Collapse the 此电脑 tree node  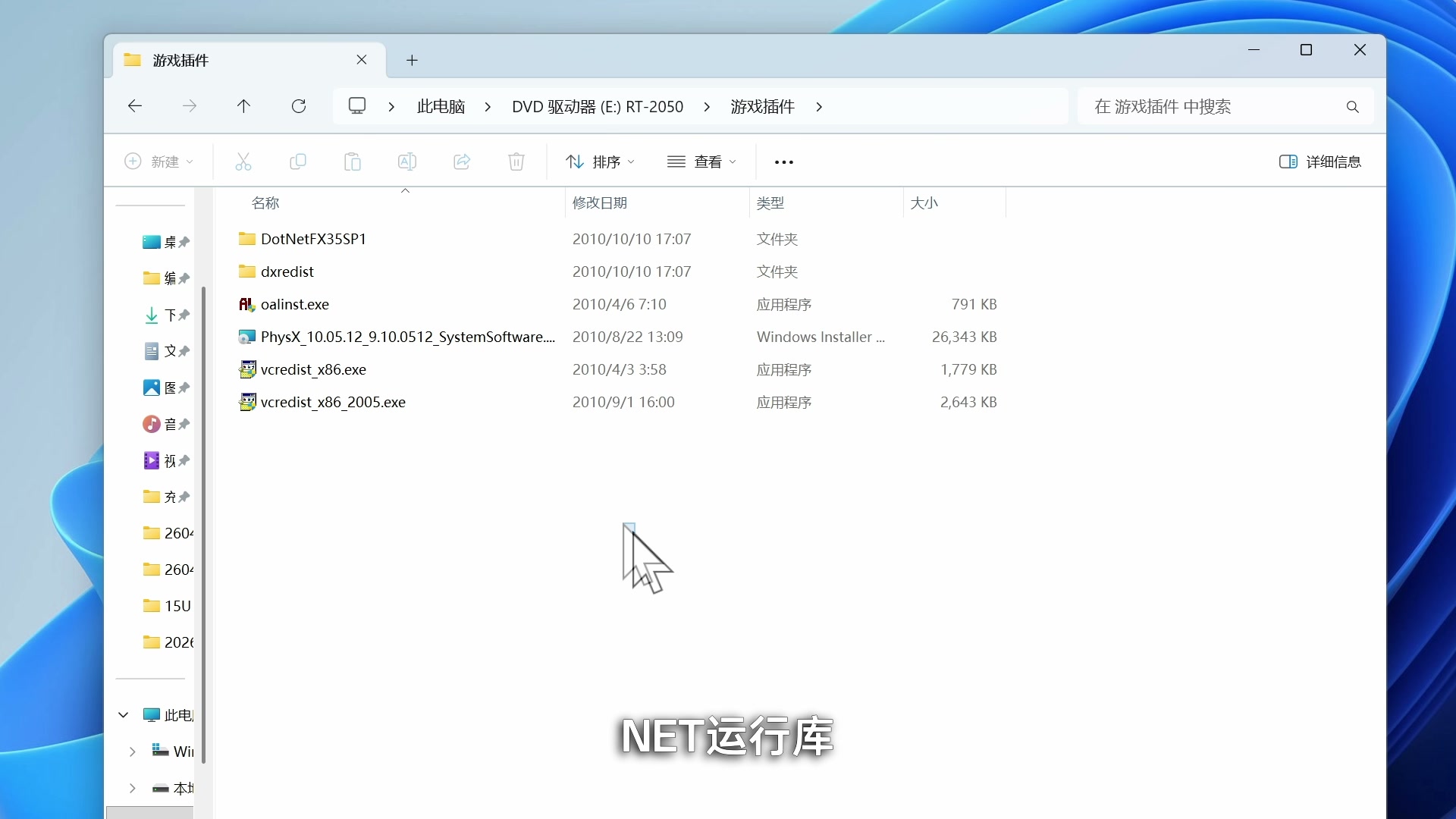(x=124, y=715)
